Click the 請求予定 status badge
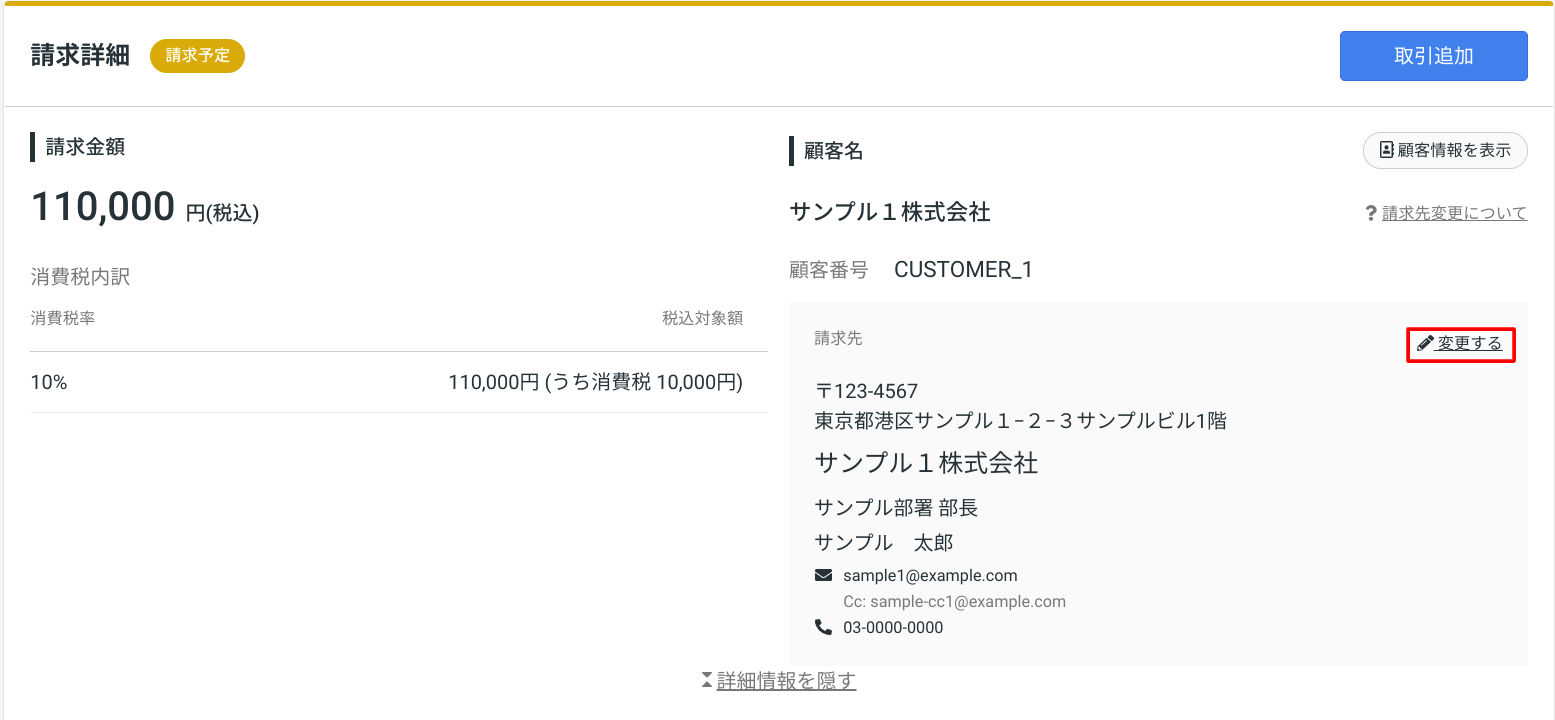 [x=197, y=56]
